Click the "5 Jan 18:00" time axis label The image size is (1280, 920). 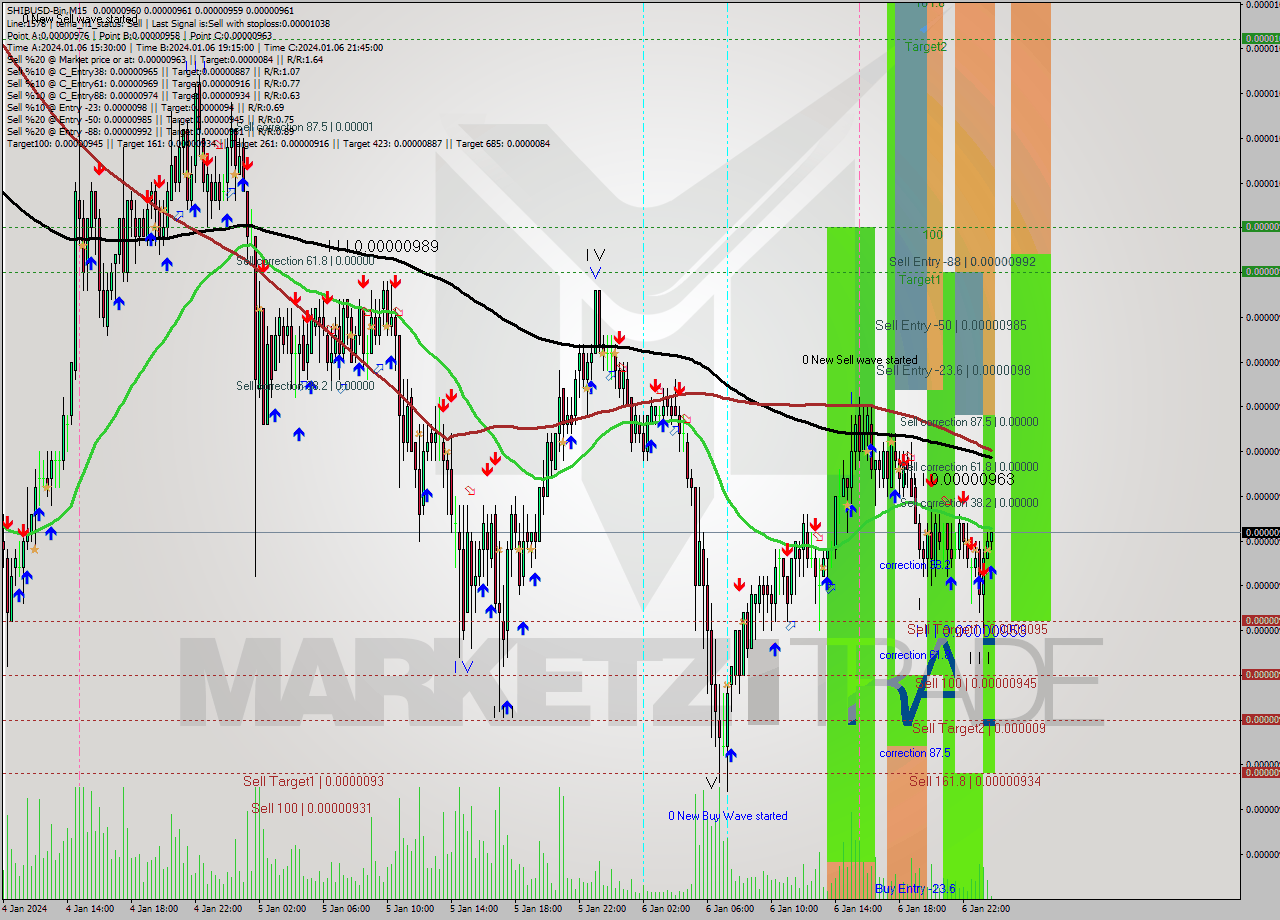(x=536, y=909)
